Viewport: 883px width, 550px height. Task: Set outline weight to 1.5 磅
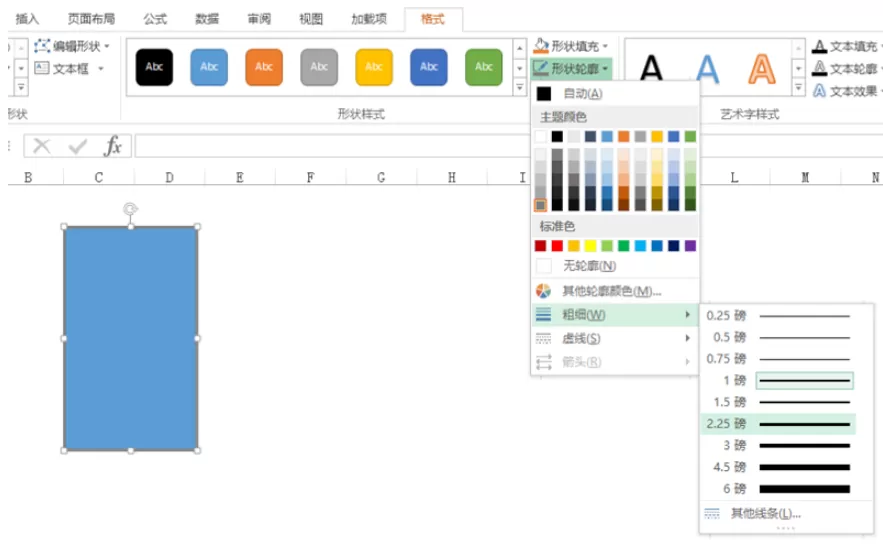[778, 402]
